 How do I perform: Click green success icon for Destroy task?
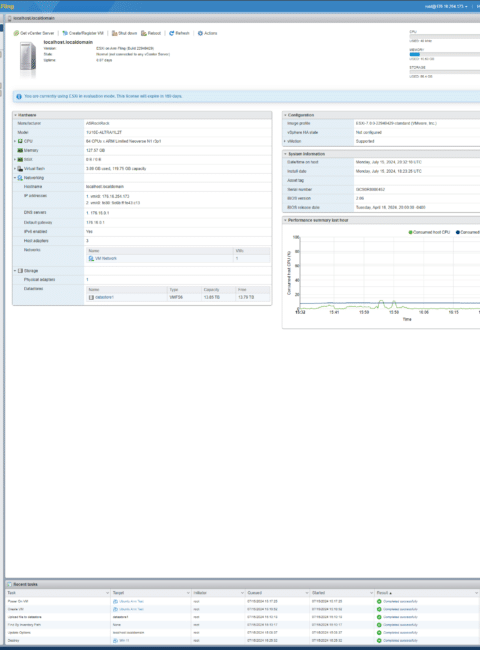[x=379, y=641]
